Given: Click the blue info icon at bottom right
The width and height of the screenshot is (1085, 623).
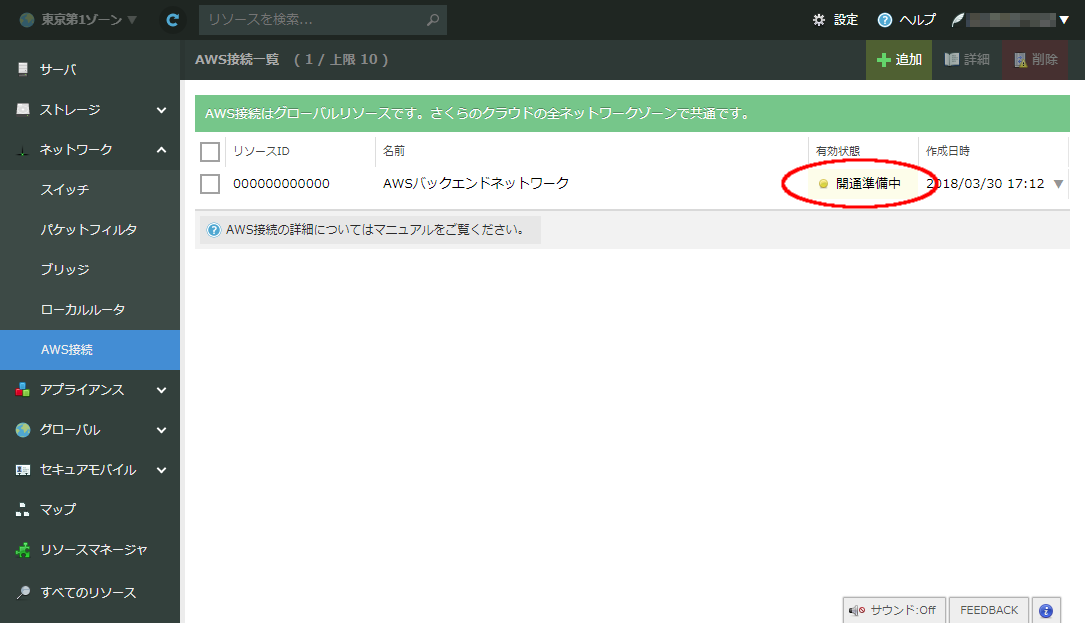Looking at the screenshot, I should coord(1045,610).
